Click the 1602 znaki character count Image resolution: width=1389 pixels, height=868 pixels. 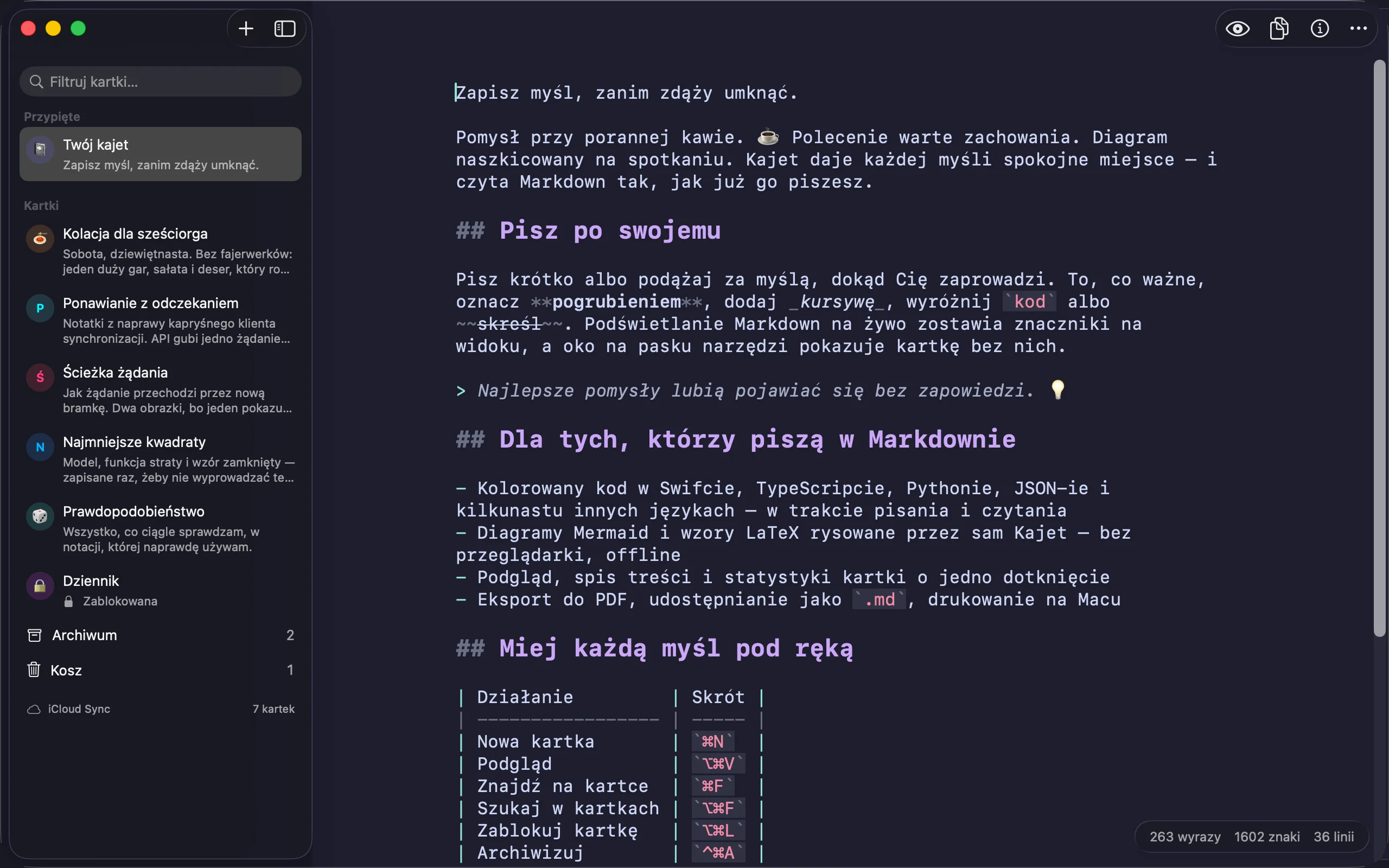click(x=1267, y=837)
